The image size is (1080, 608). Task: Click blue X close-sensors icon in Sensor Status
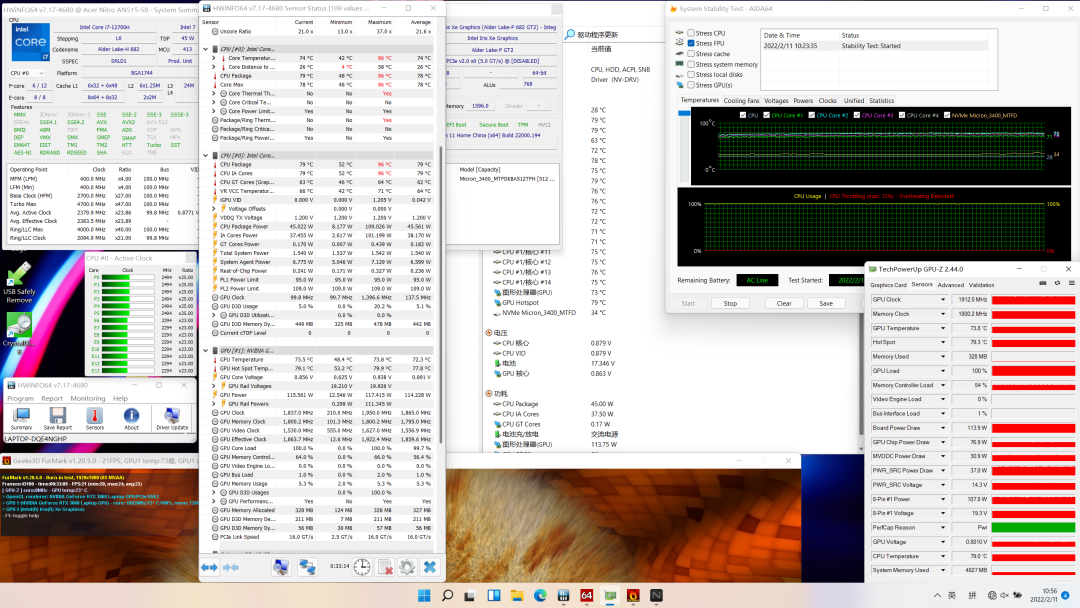(x=430, y=567)
